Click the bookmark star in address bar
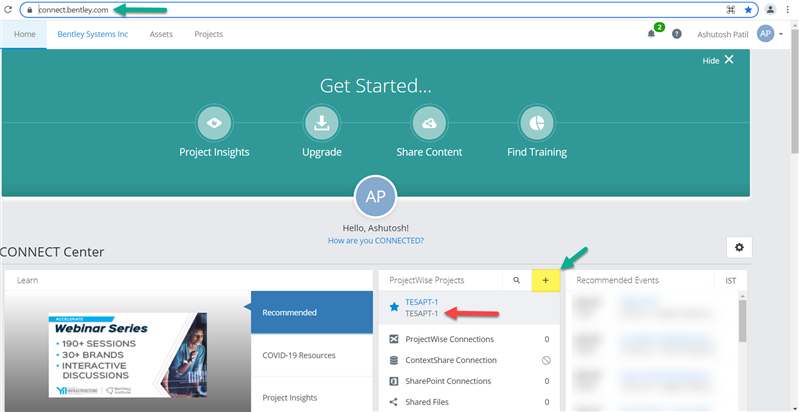 tap(748, 10)
